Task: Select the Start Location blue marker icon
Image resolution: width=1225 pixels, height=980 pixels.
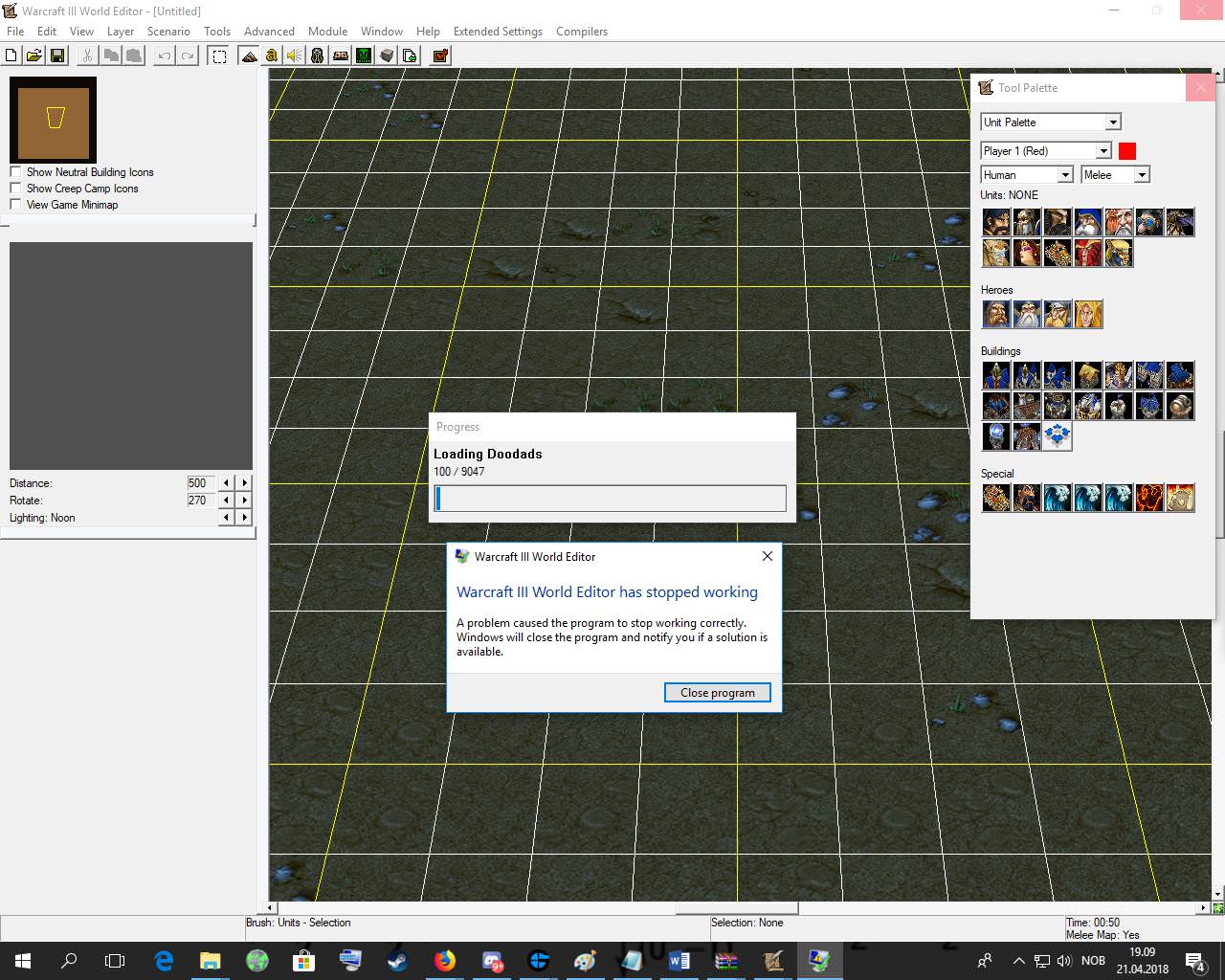Action: pos(1058,436)
